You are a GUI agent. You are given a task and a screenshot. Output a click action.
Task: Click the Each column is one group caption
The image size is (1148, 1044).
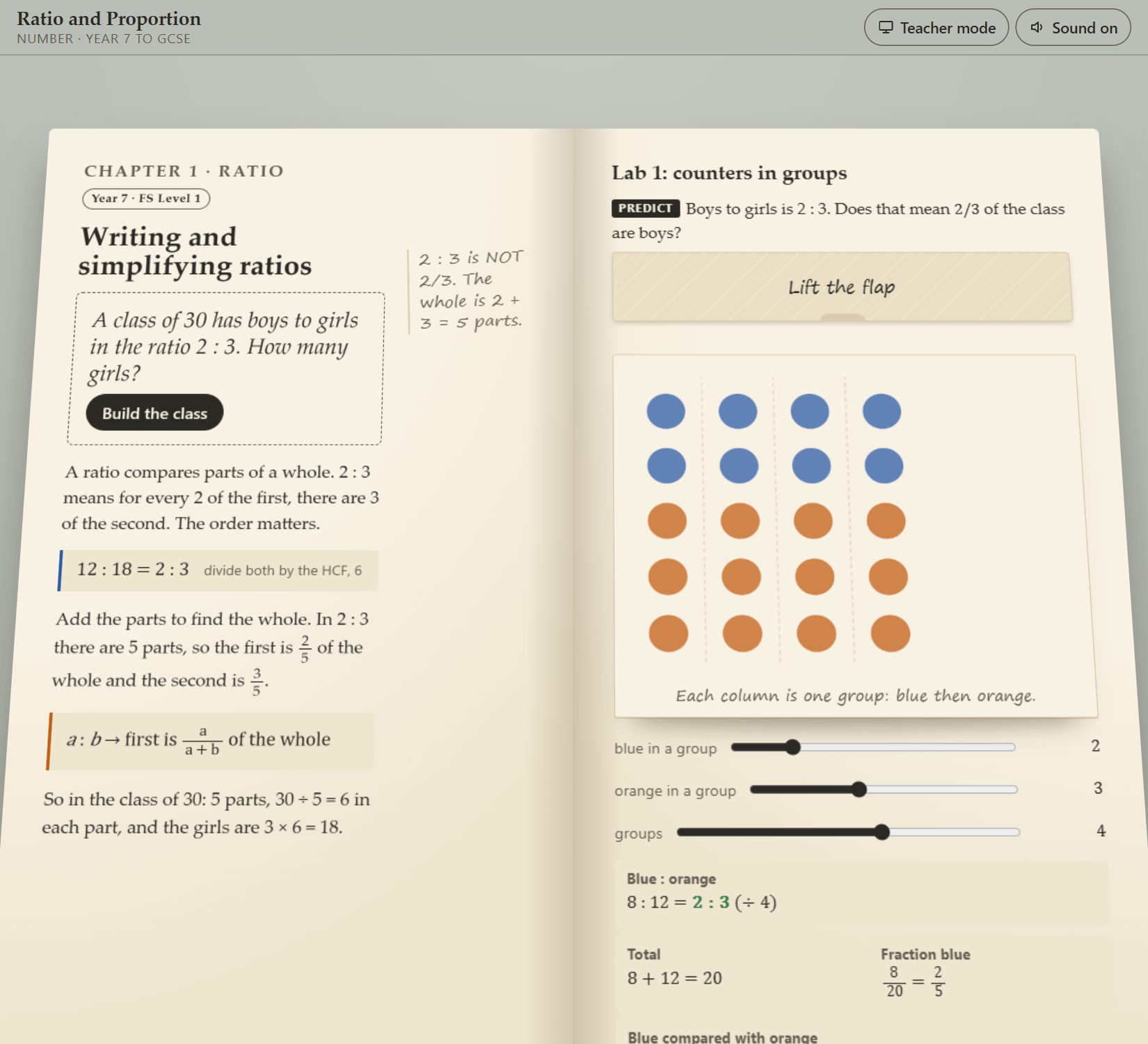click(x=856, y=696)
